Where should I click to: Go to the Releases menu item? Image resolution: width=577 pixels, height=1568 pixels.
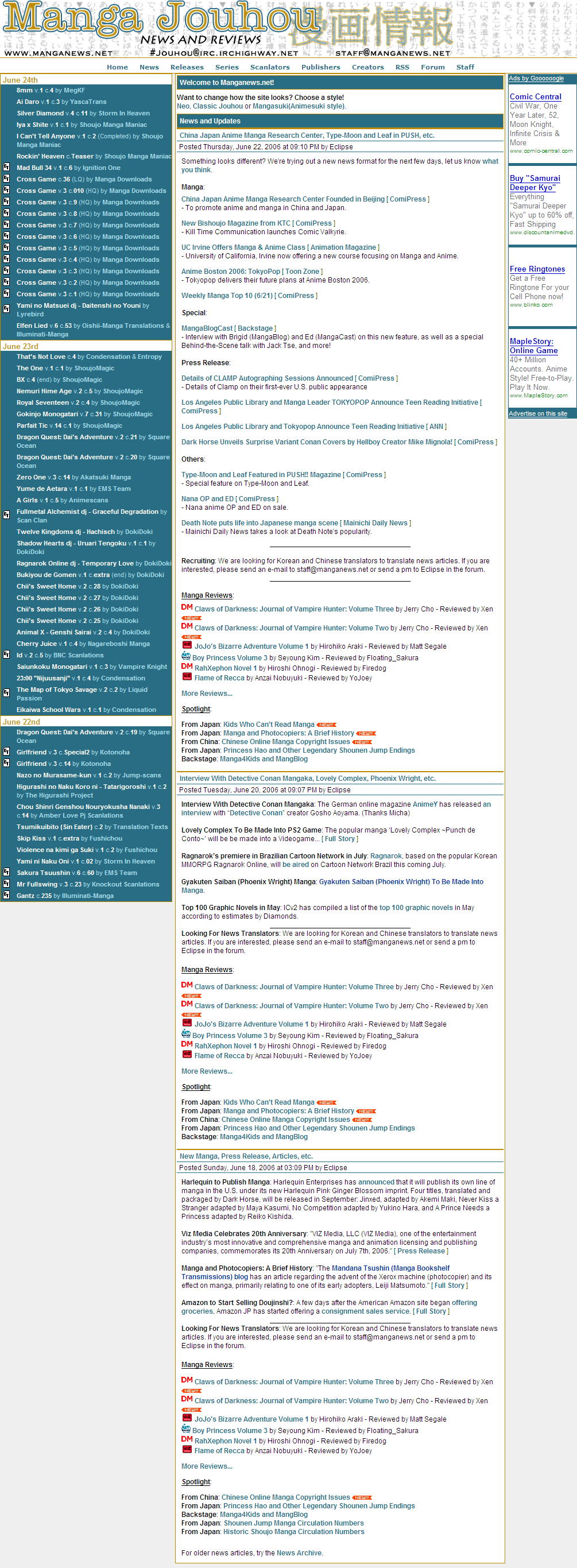[x=187, y=67]
